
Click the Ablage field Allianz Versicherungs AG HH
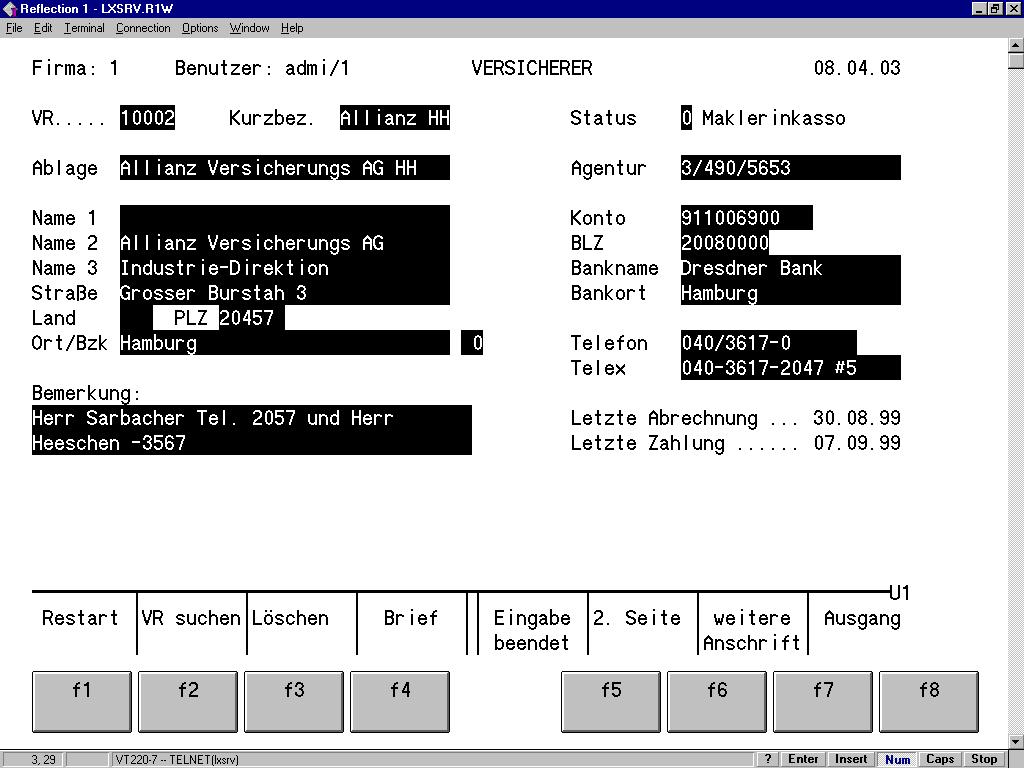pos(285,168)
